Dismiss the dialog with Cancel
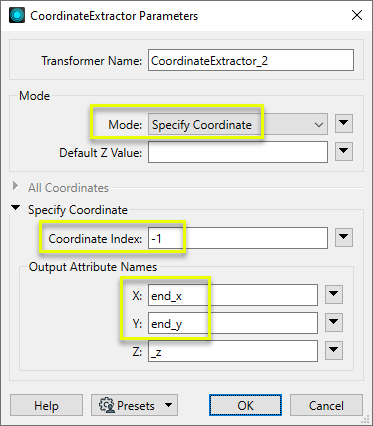This screenshot has width=373, height=426. coord(326,405)
